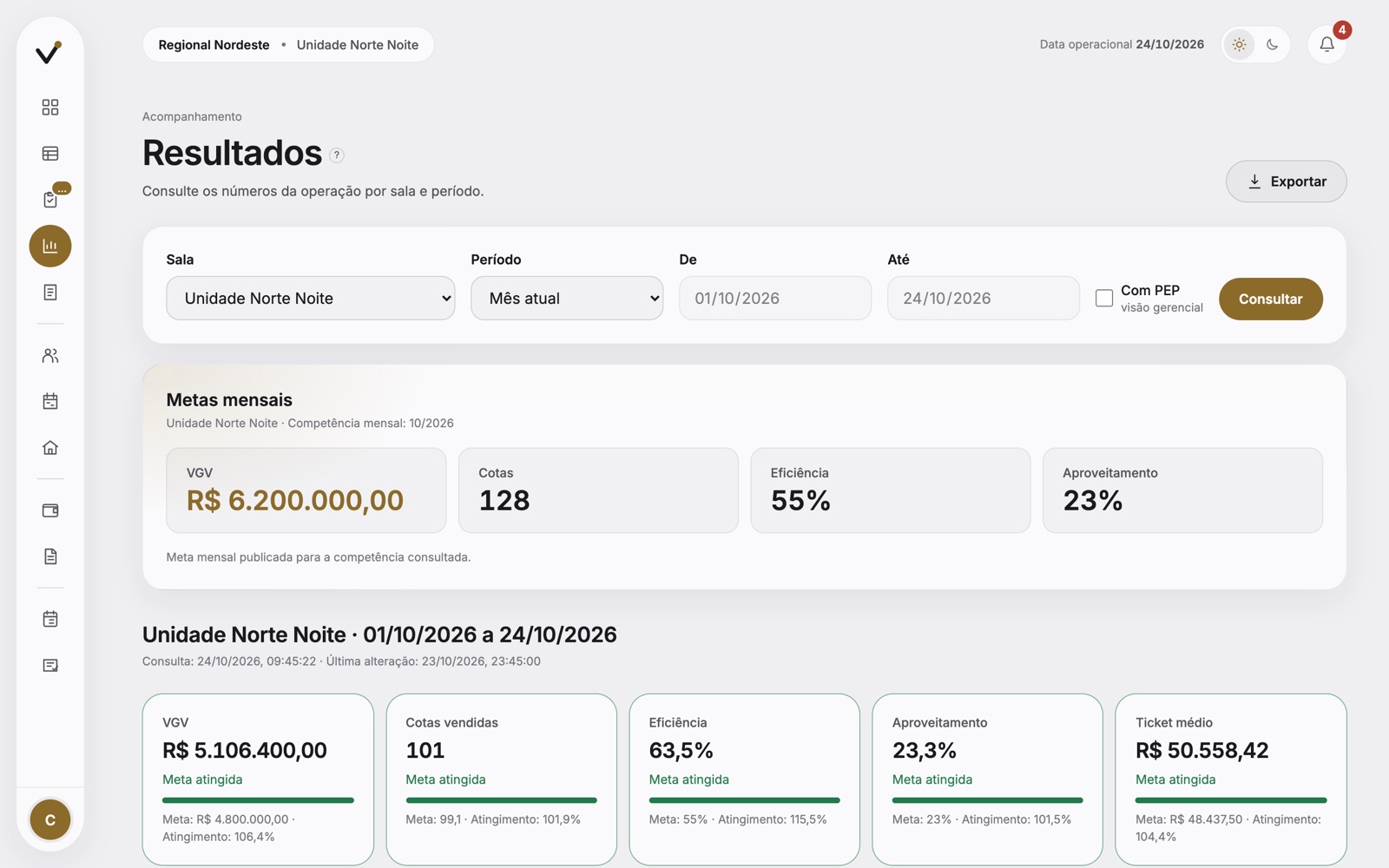Open the table view sidebar icon
This screenshot has width=1389, height=868.
[x=50, y=154]
